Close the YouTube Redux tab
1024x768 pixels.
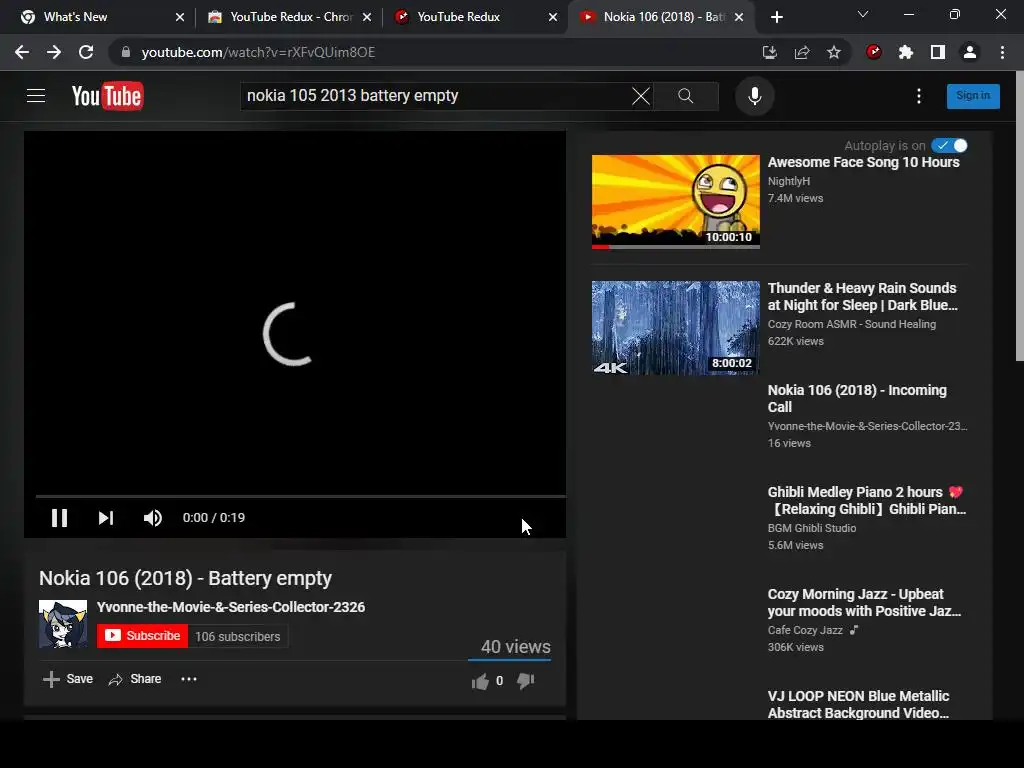[x=553, y=17]
